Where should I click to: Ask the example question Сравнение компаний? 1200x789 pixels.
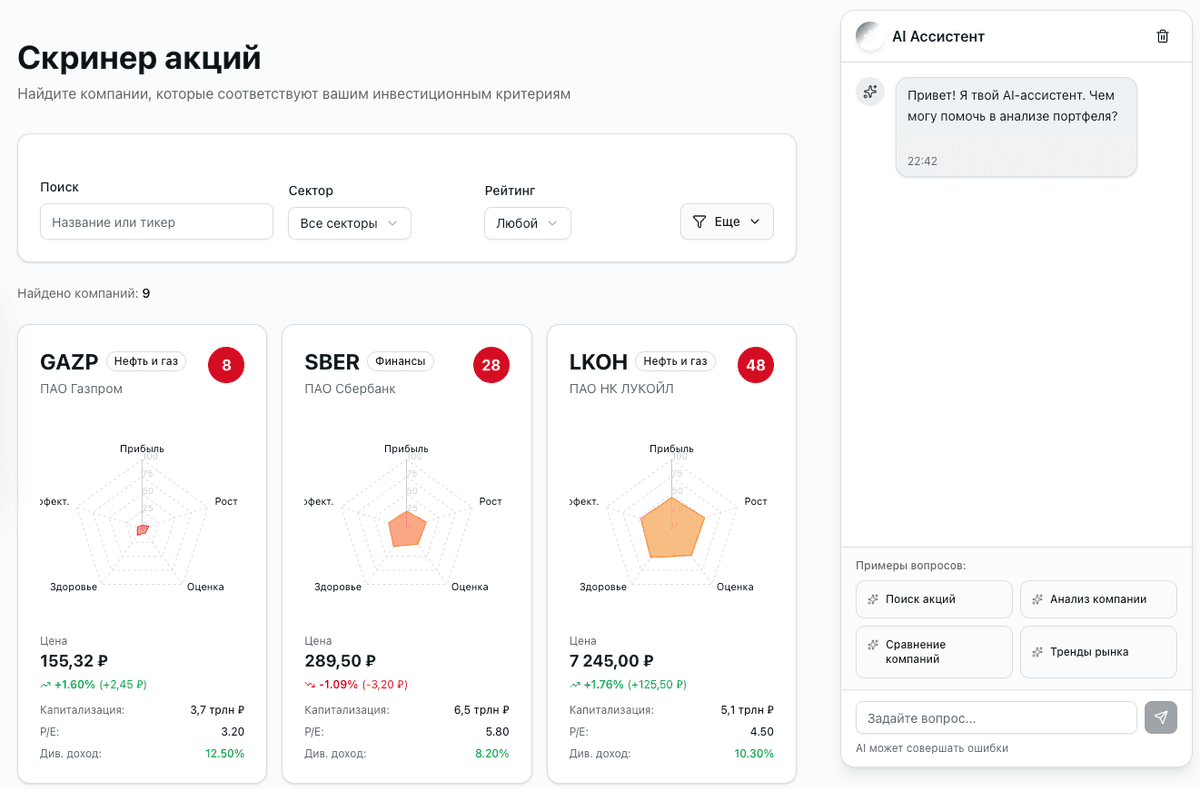(933, 651)
